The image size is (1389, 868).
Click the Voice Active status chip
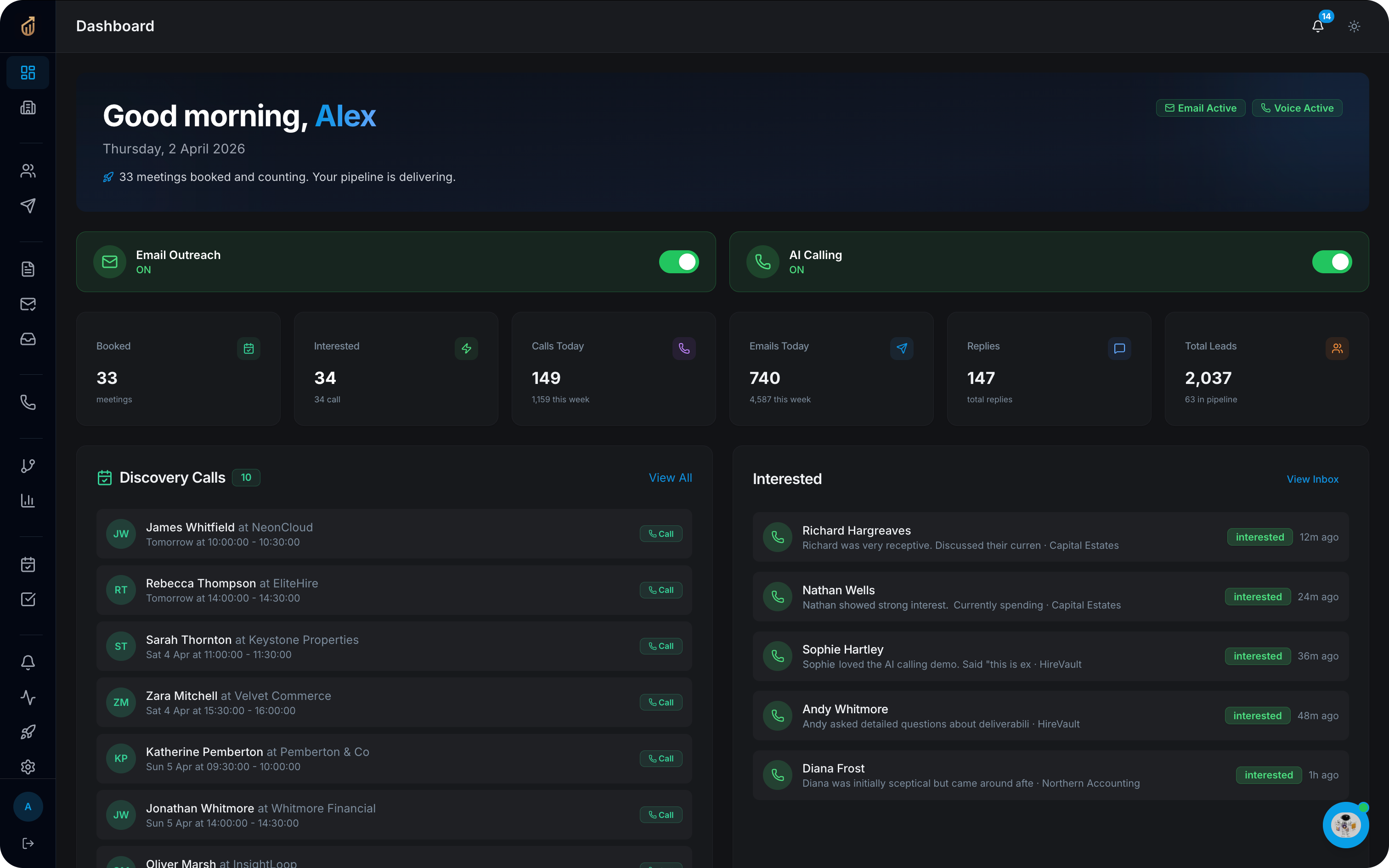(x=1297, y=107)
